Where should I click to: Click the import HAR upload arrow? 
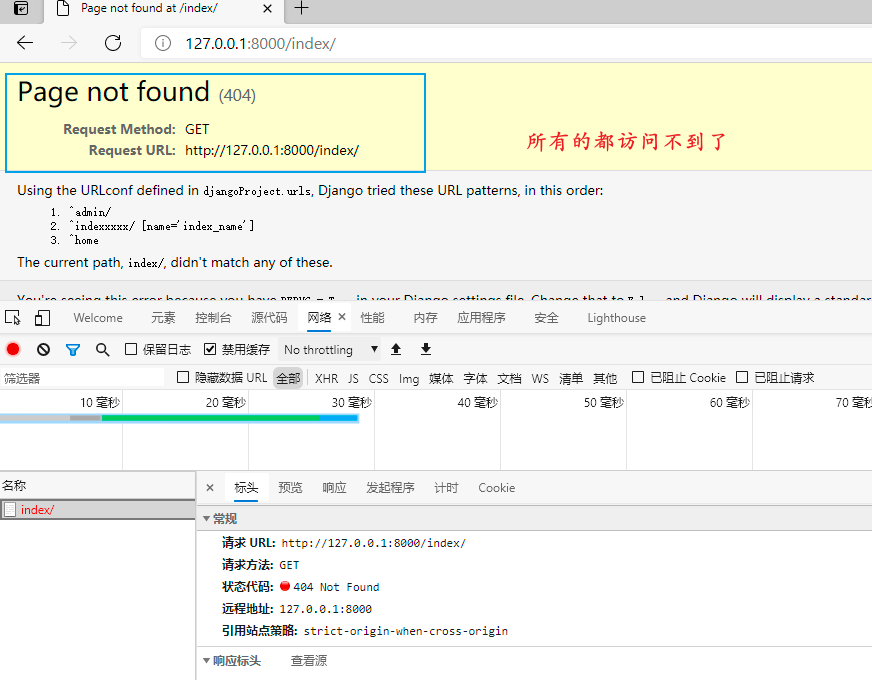click(396, 349)
